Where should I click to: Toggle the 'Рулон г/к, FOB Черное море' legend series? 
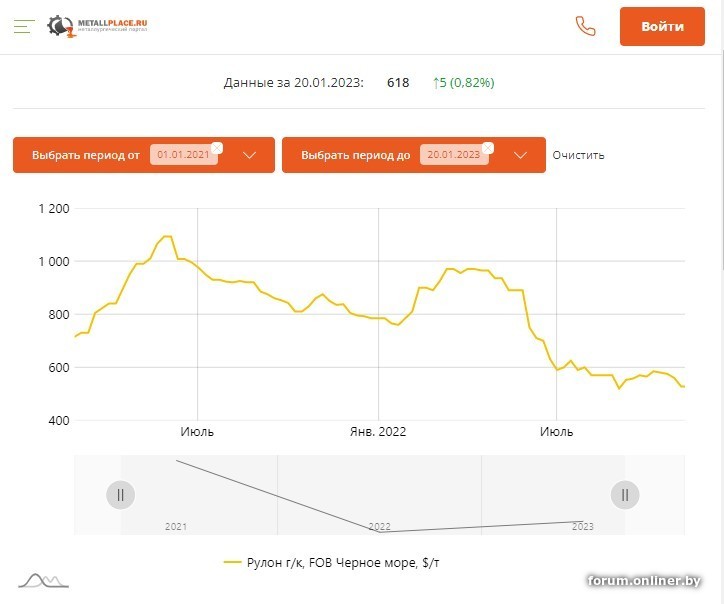tap(331, 563)
